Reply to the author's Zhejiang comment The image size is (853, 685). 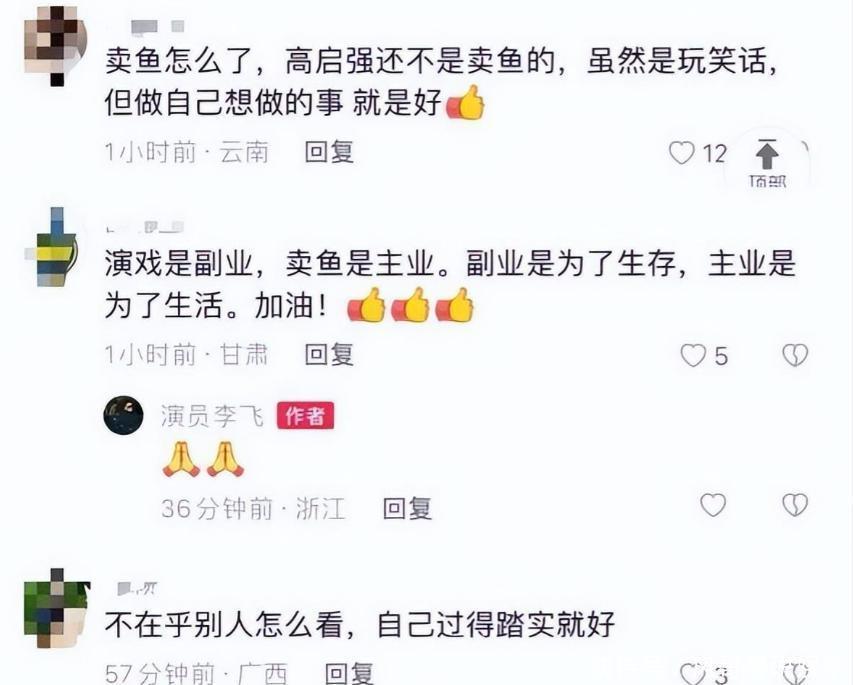click(x=407, y=508)
